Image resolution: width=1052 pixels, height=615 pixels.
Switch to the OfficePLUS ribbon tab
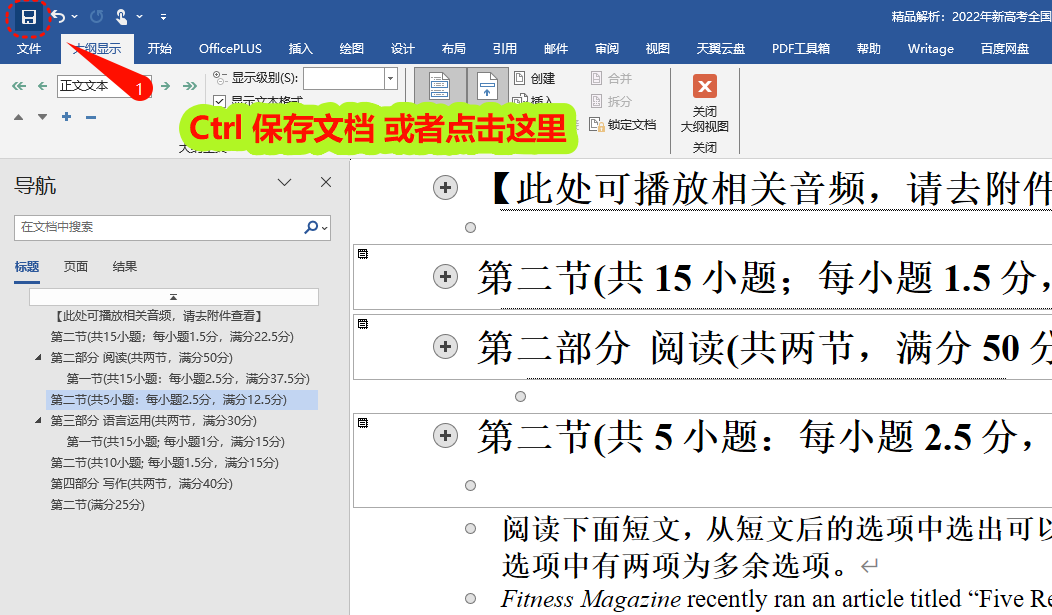click(x=230, y=48)
